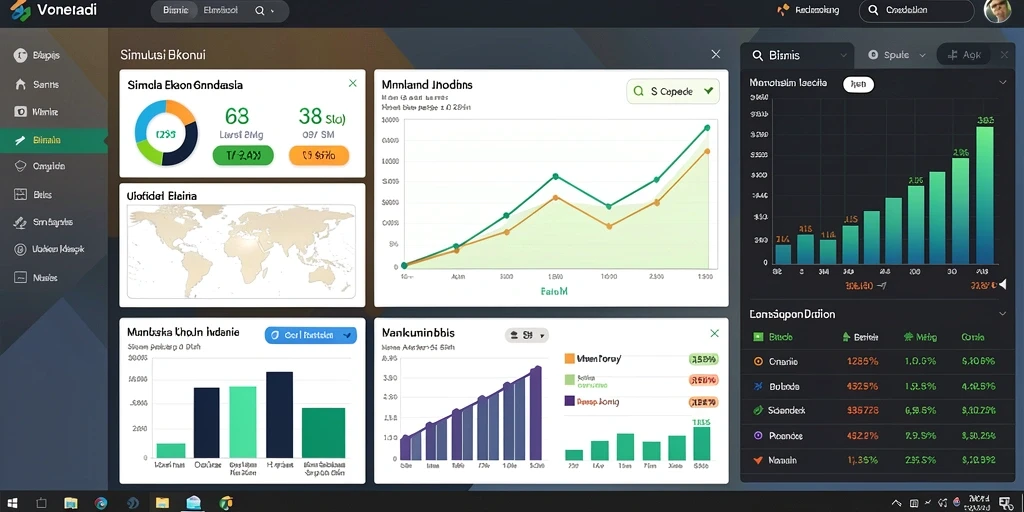Collapse the Monoteim laecile panel chevron

(x=1002, y=83)
